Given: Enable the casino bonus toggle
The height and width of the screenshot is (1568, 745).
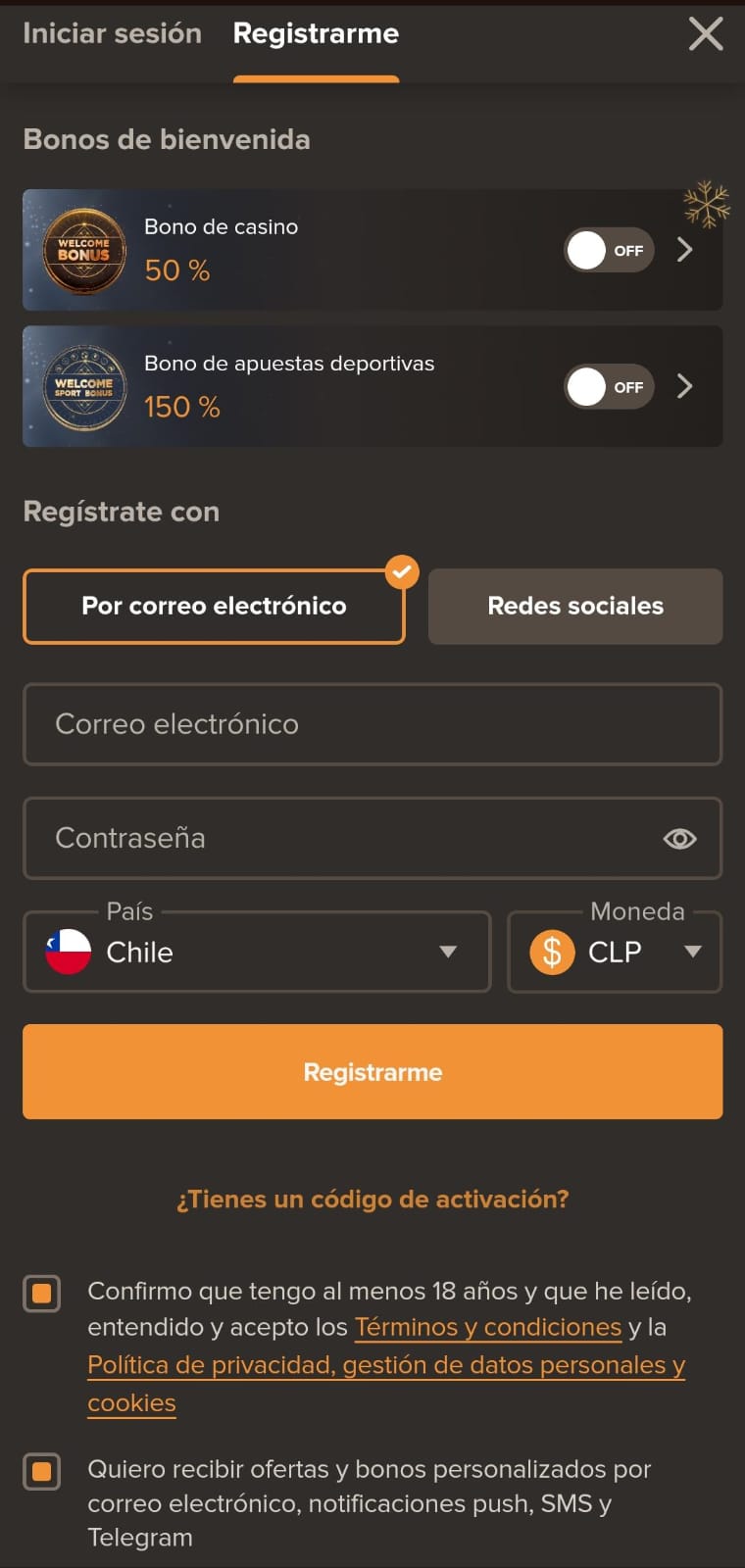Looking at the screenshot, I should [x=608, y=251].
